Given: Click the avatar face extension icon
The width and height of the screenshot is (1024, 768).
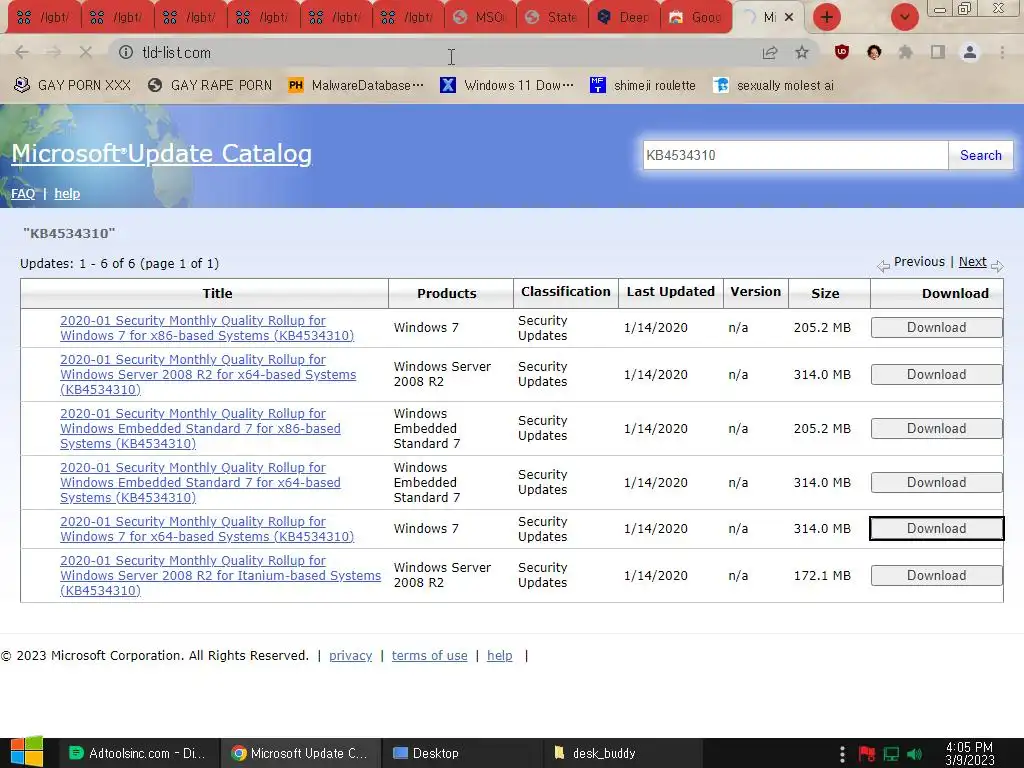Looking at the screenshot, I should coord(874,52).
